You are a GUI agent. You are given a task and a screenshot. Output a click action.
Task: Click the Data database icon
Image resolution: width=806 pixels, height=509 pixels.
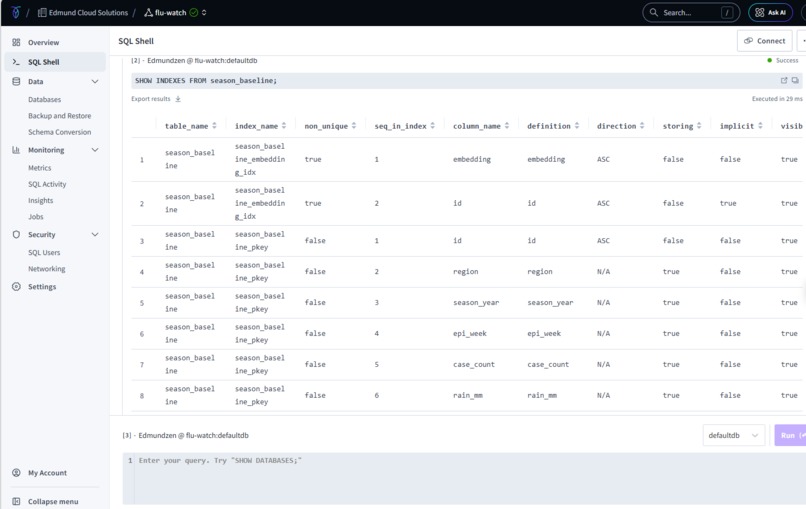pyautogui.click(x=16, y=81)
